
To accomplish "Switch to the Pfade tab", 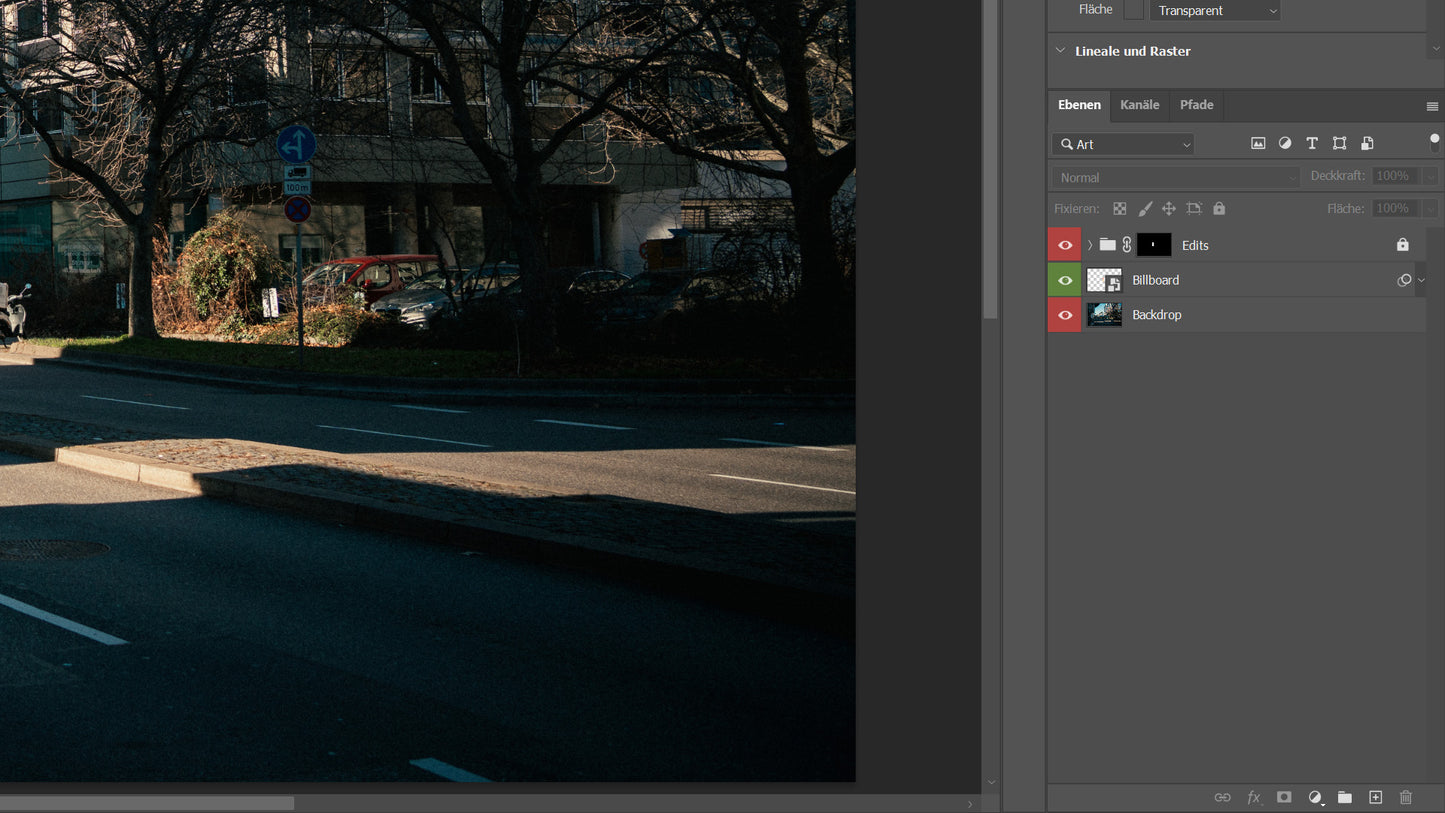I will pos(1196,105).
